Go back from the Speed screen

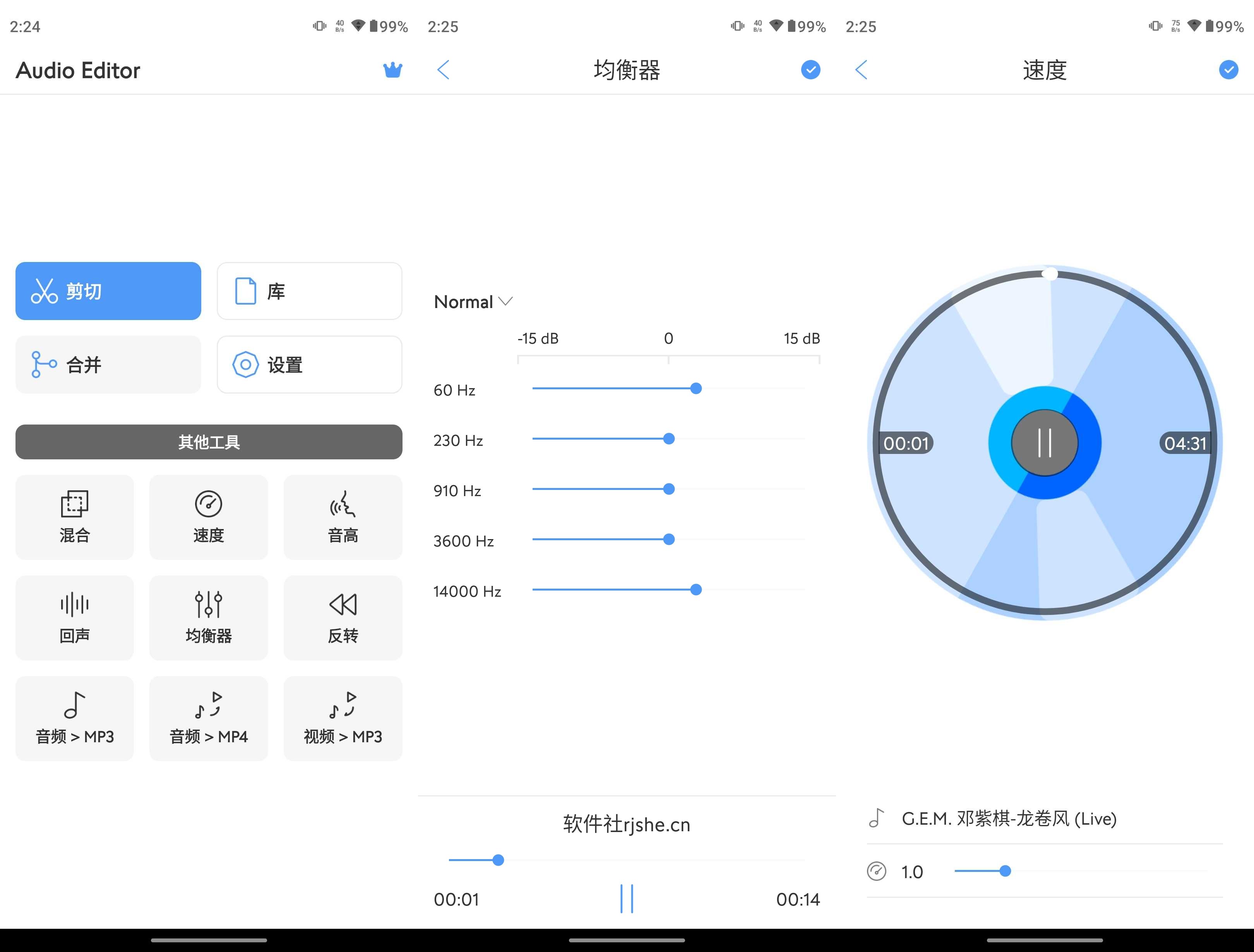[861, 70]
